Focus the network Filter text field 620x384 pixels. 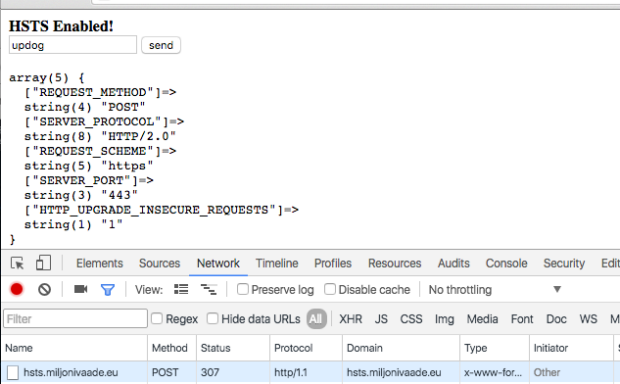(x=76, y=318)
